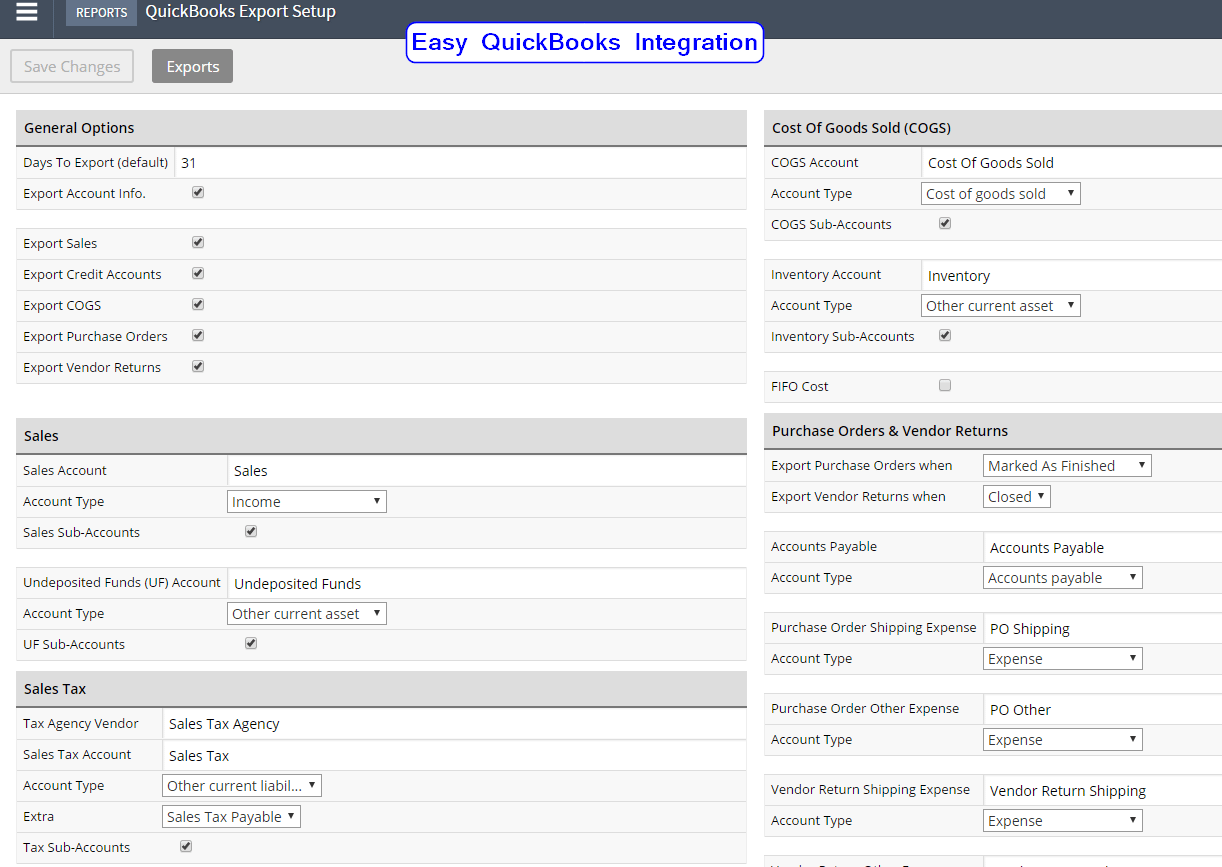Go to the REPORTS breadcrumb button

click(x=102, y=13)
